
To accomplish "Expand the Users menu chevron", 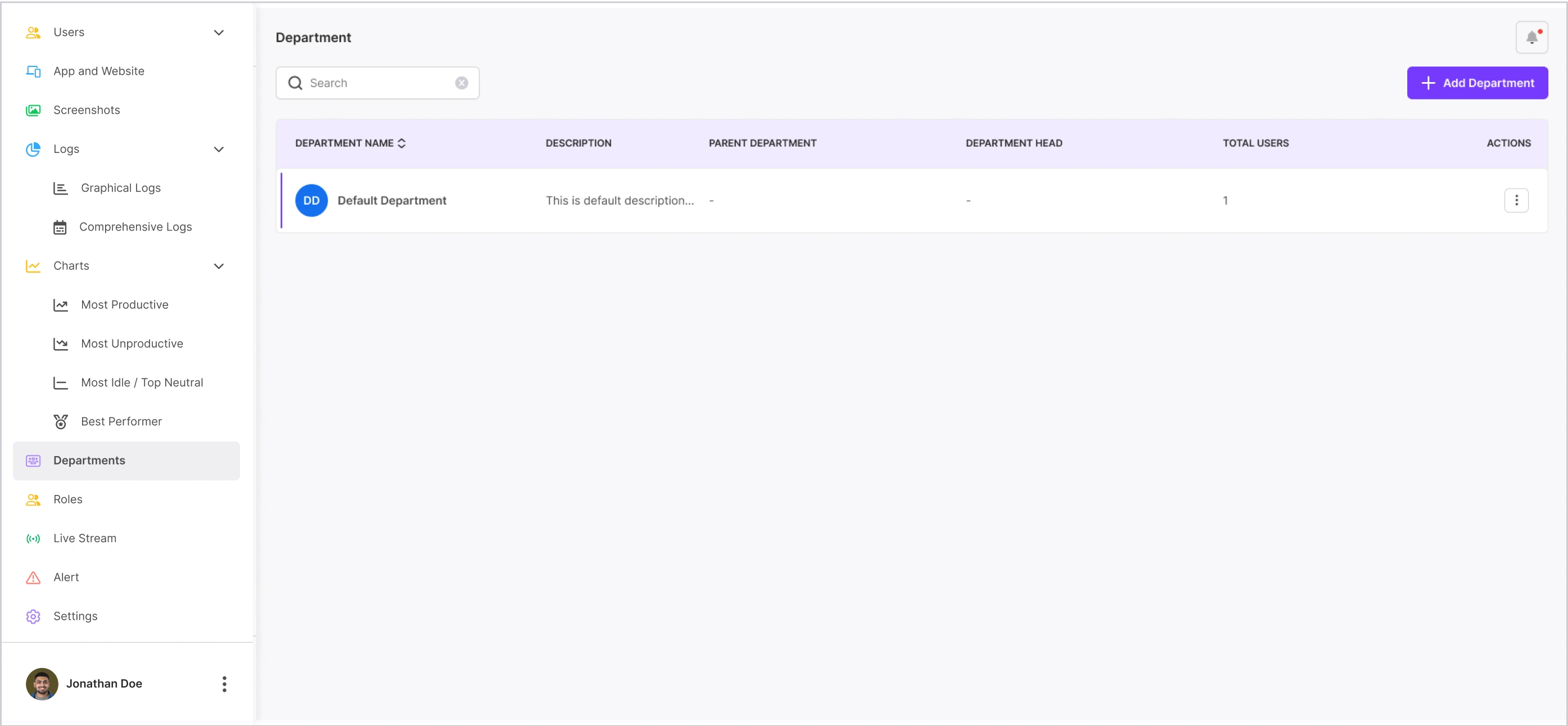I will pos(219,32).
